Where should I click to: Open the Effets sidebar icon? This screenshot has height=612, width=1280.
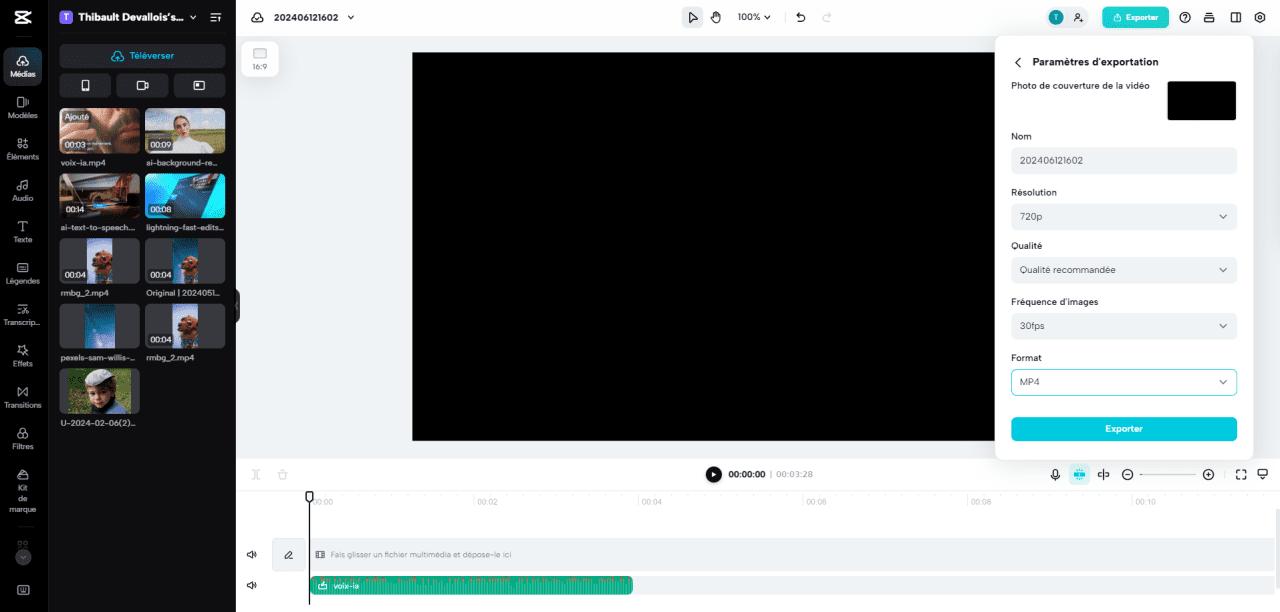pyautogui.click(x=23, y=356)
